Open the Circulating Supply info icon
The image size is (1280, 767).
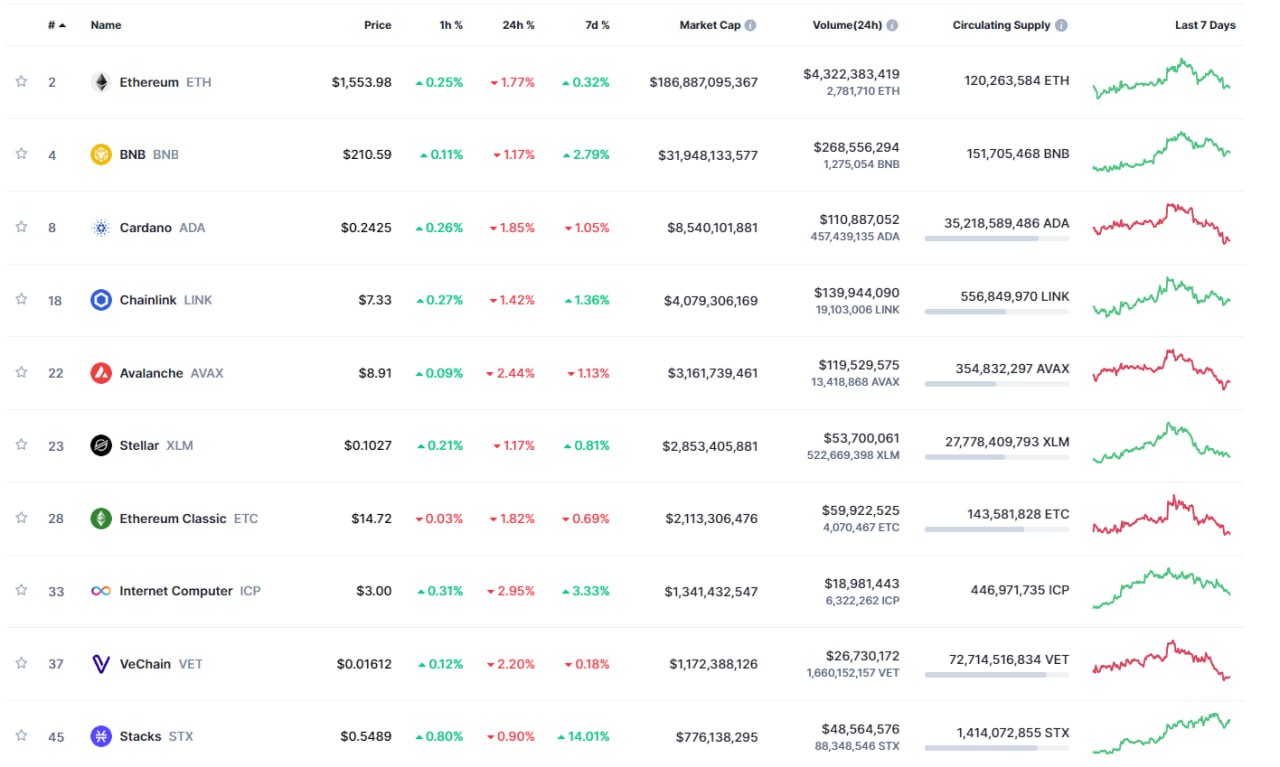[1061, 25]
